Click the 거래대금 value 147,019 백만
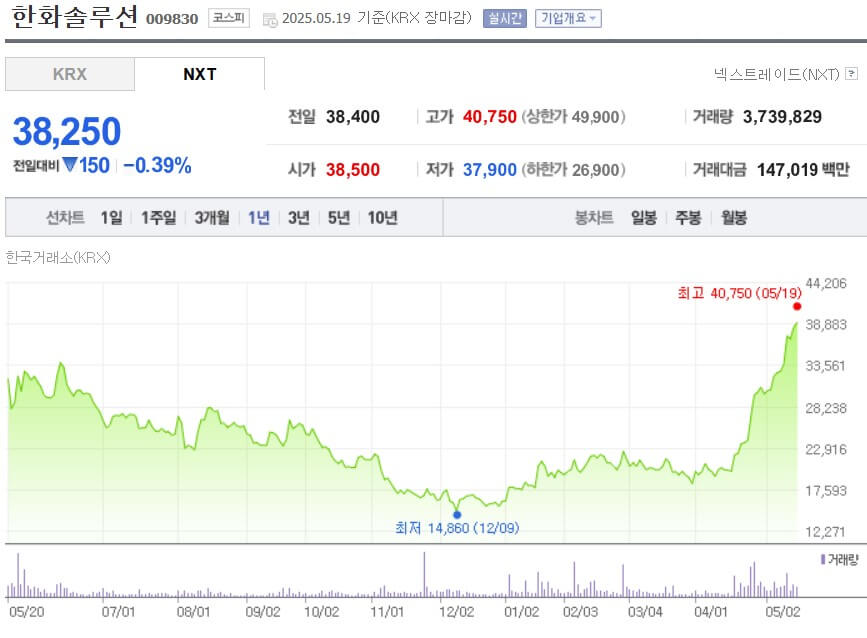Viewport: 867px width, 638px height. [803, 170]
